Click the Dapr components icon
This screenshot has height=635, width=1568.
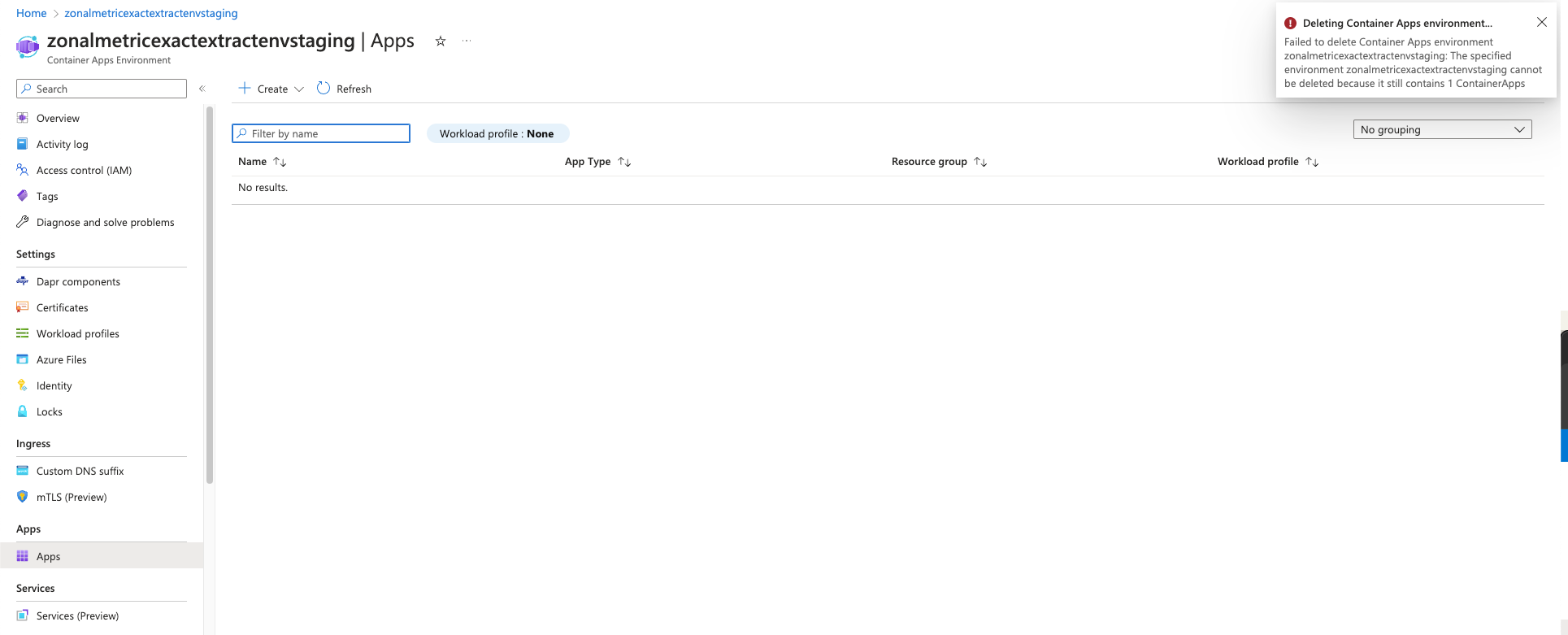click(23, 281)
